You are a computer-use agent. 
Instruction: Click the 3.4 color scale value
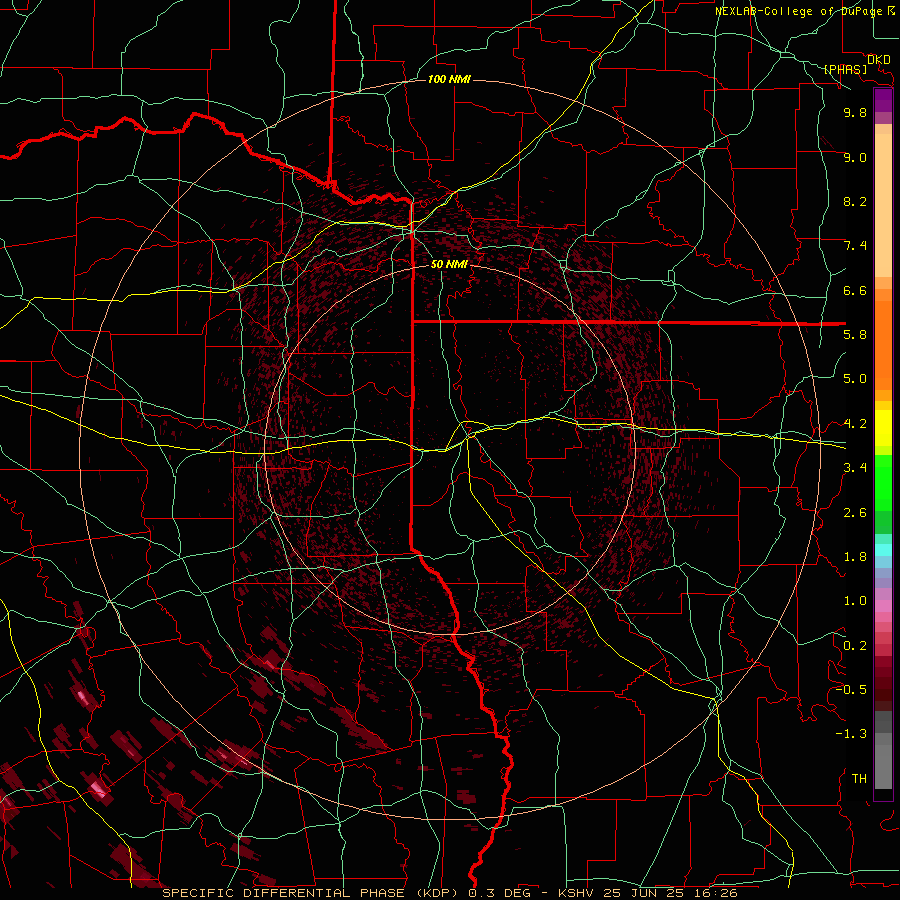pos(855,467)
